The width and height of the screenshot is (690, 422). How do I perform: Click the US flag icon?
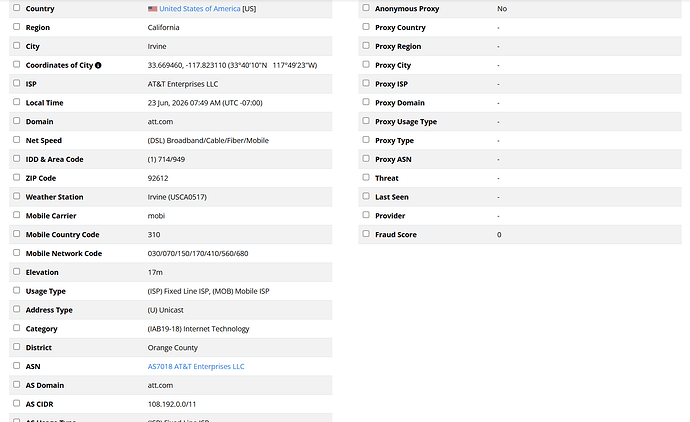point(153,9)
